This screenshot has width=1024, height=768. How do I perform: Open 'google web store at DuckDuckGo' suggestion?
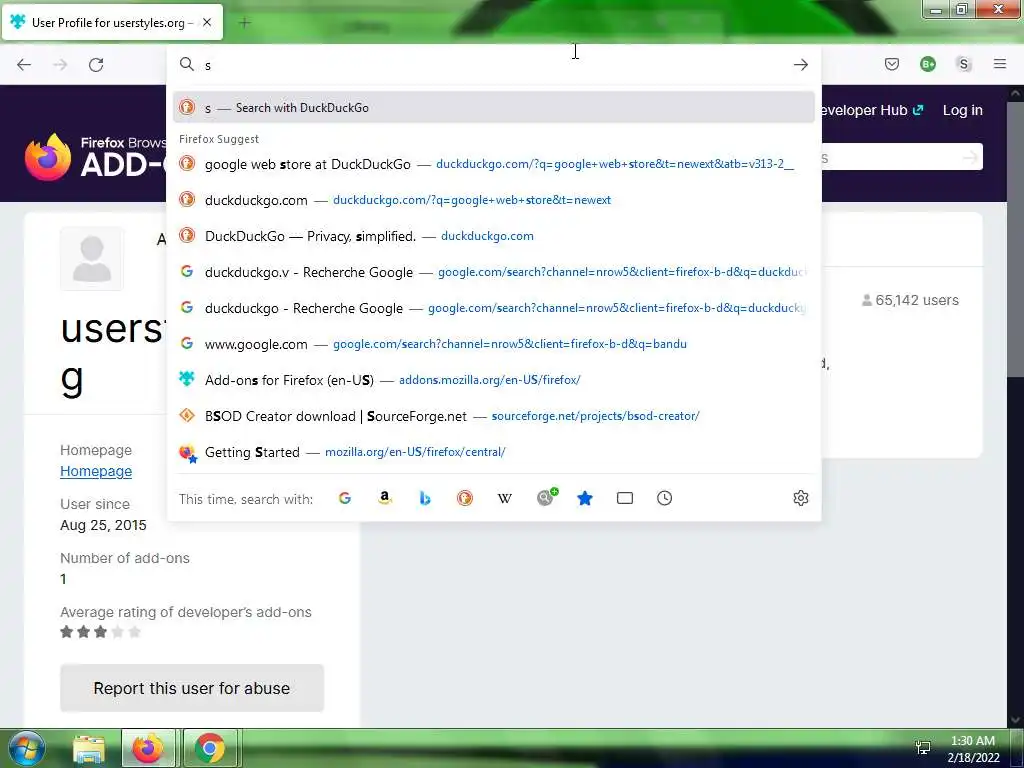tap(494, 164)
